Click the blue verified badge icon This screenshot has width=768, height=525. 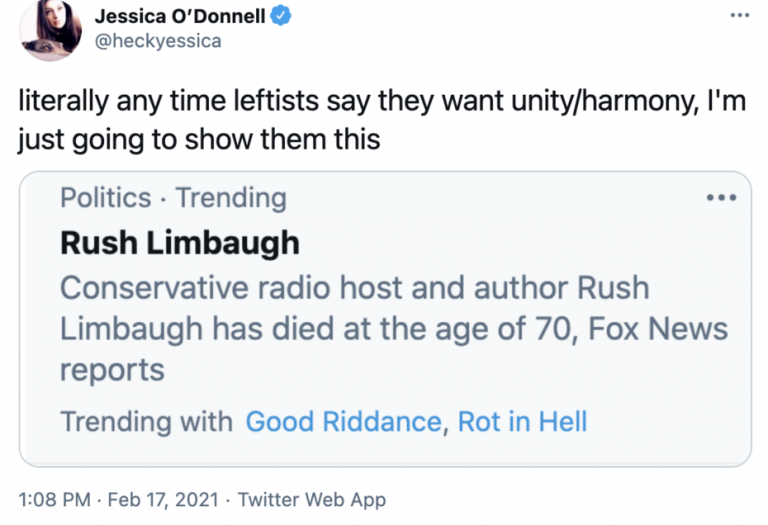(283, 17)
